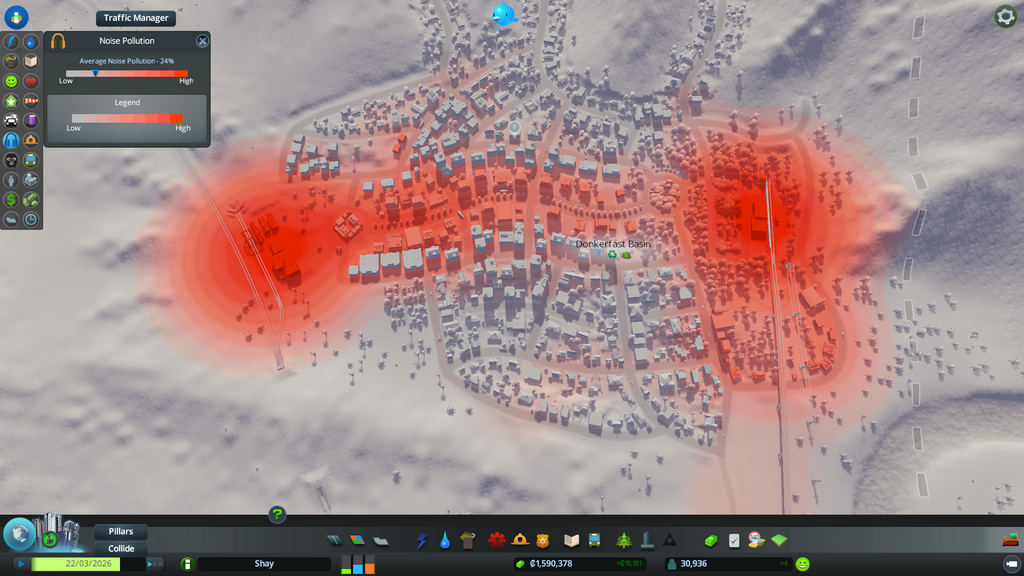This screenshot has height=576, width=1024.
Task: Open the Fire Department helmet menu
Action: 520,540
